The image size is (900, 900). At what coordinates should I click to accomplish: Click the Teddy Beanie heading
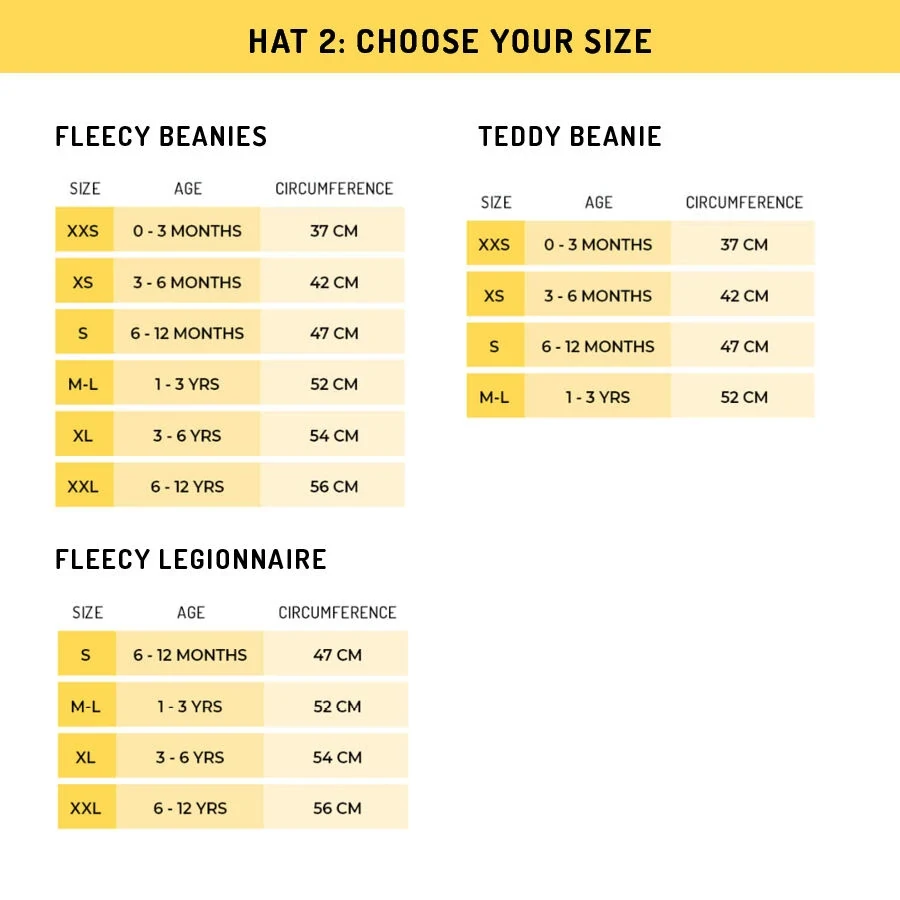click(x=570, y=137)
